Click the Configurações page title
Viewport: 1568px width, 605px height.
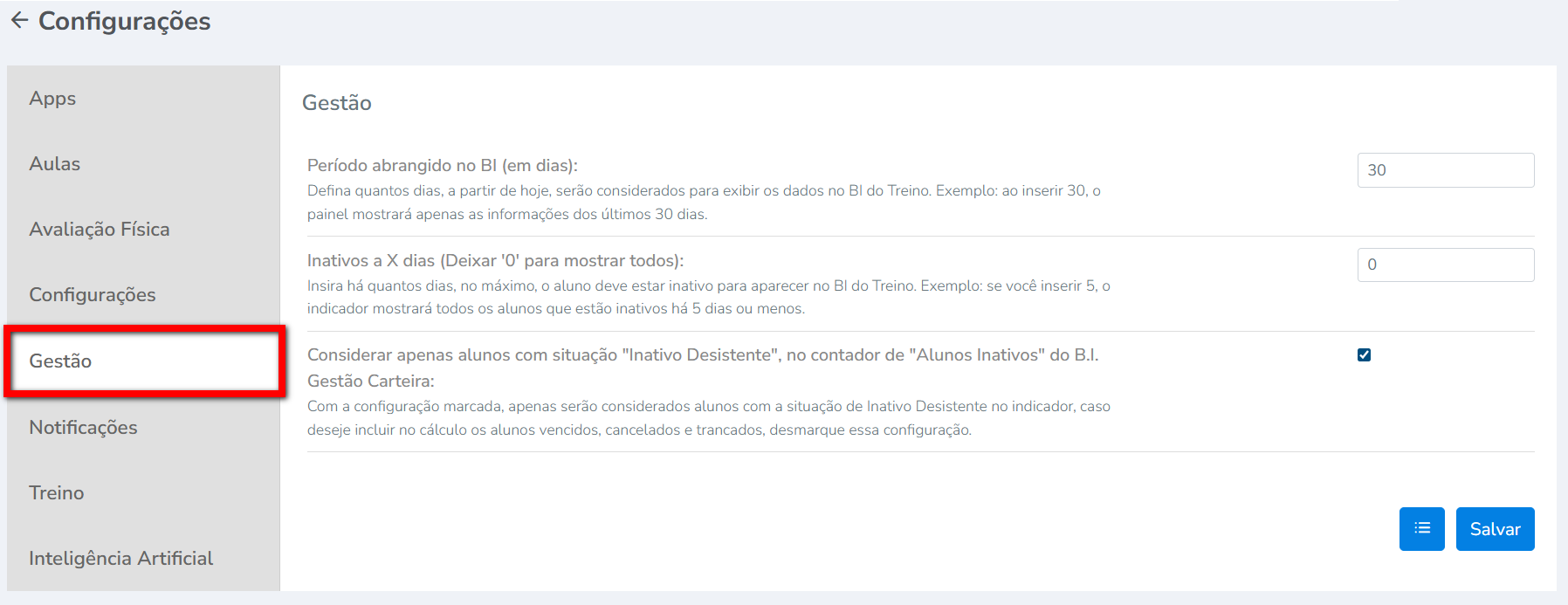(125, 21)
